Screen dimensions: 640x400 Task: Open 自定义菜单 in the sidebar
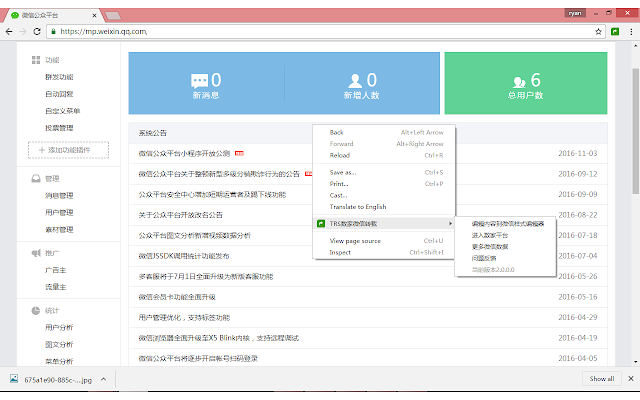(62, 111)
